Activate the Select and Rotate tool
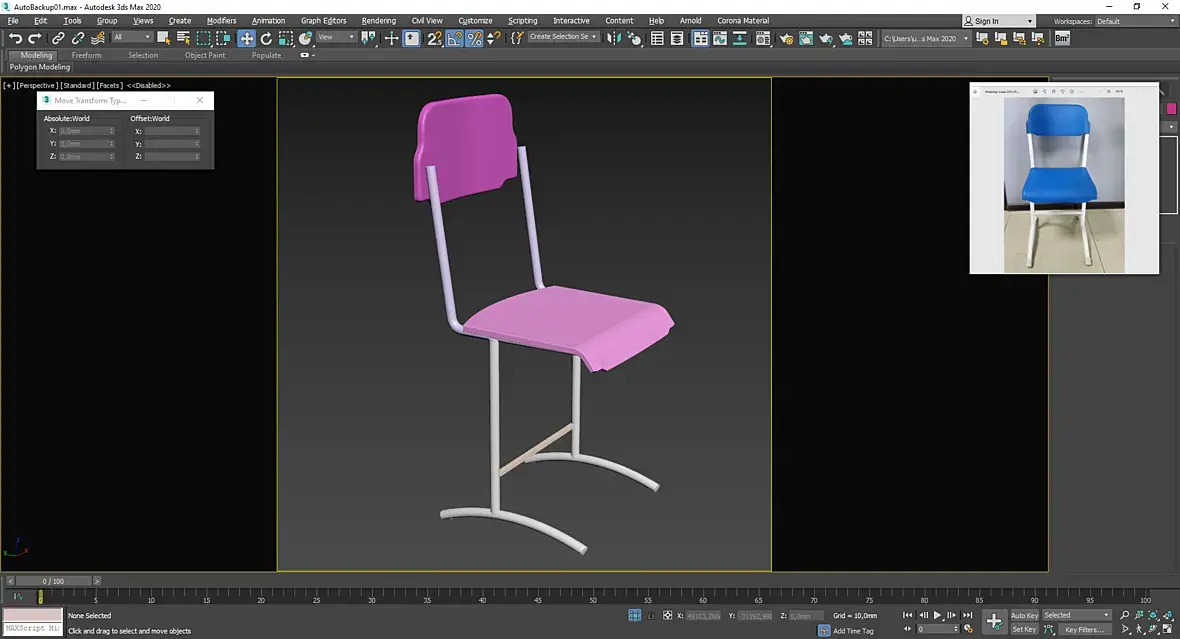Screen dimensions: 1180x639 (x=266, y=38)
